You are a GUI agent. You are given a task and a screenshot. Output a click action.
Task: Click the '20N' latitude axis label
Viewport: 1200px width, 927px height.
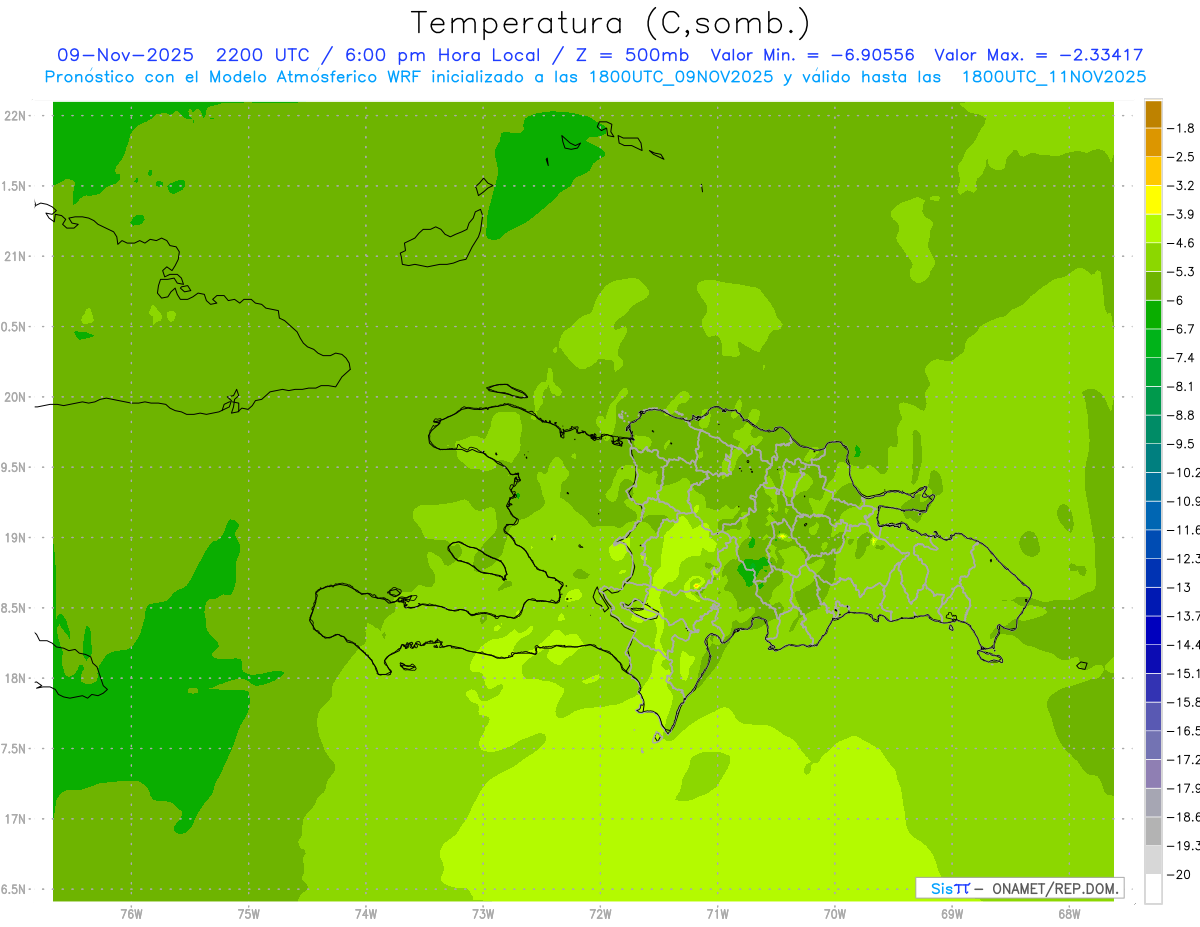click(x=17, y=397)
